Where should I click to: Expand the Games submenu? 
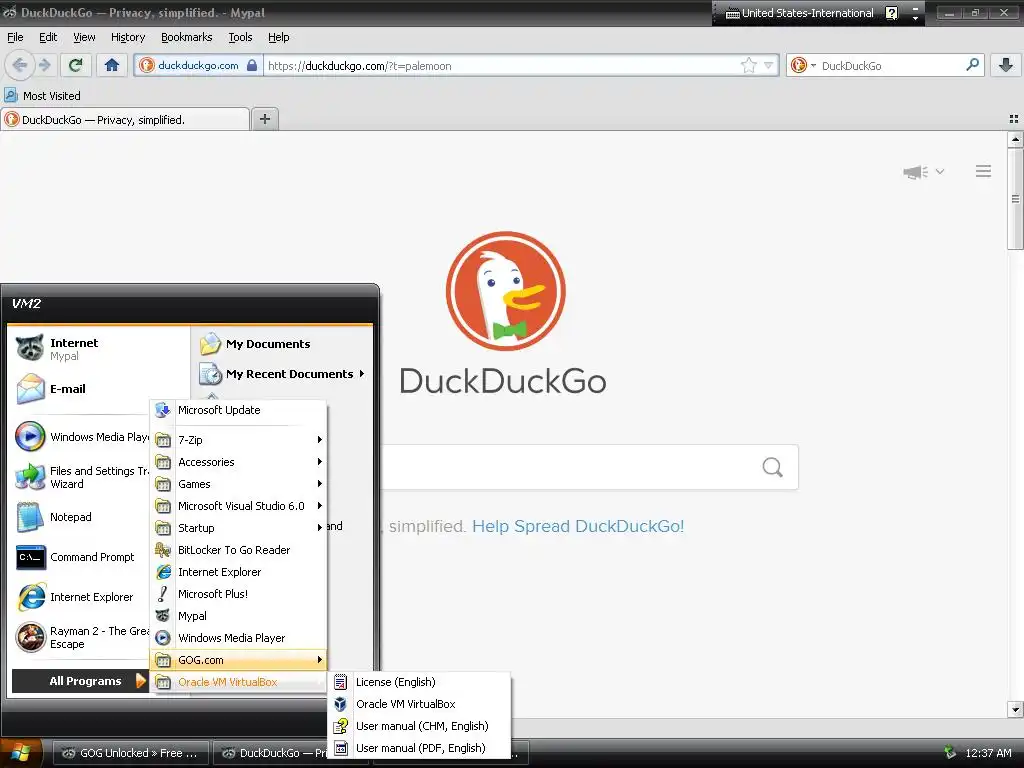(238, 484)
